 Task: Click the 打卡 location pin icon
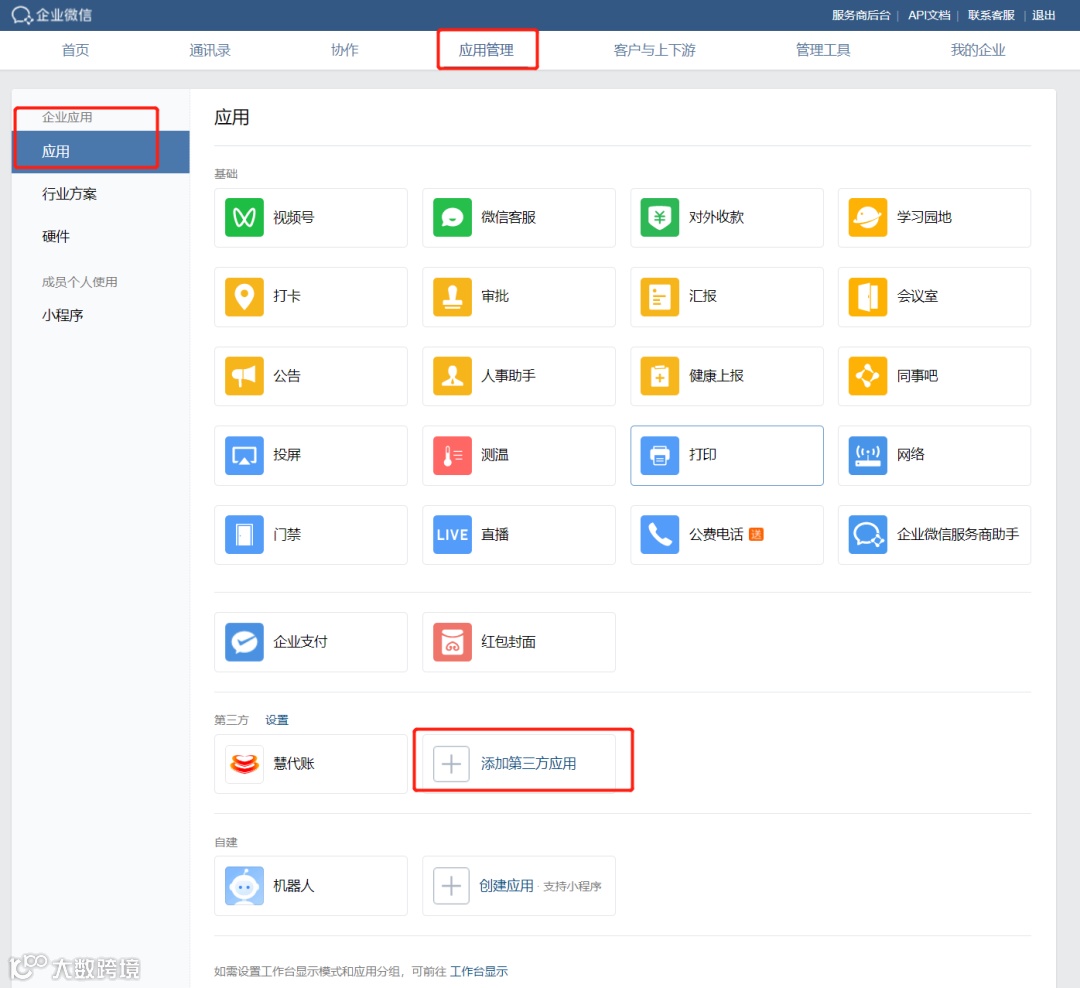click(x=244, y=297)
